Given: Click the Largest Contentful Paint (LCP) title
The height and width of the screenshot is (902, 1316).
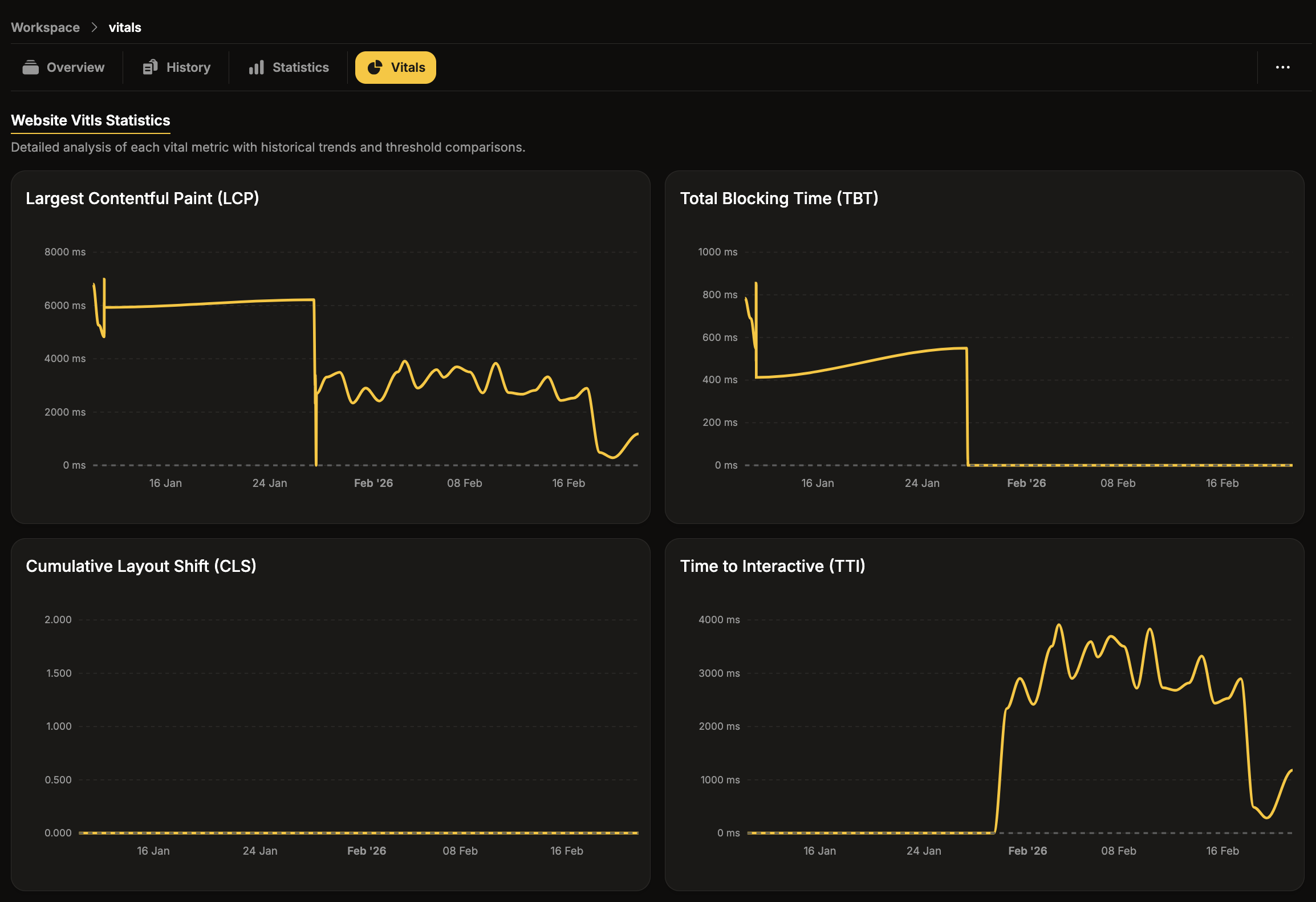Looking at the screenshot, I should [x=143, y=198].
